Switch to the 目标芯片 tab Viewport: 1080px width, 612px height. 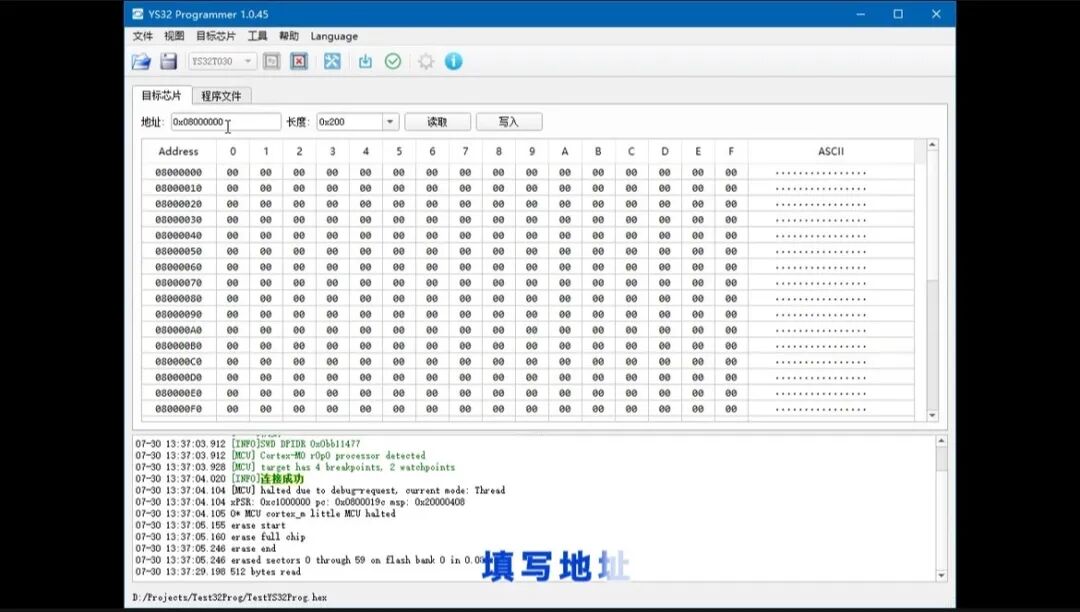pyautogui.click(x=161, y=95)
